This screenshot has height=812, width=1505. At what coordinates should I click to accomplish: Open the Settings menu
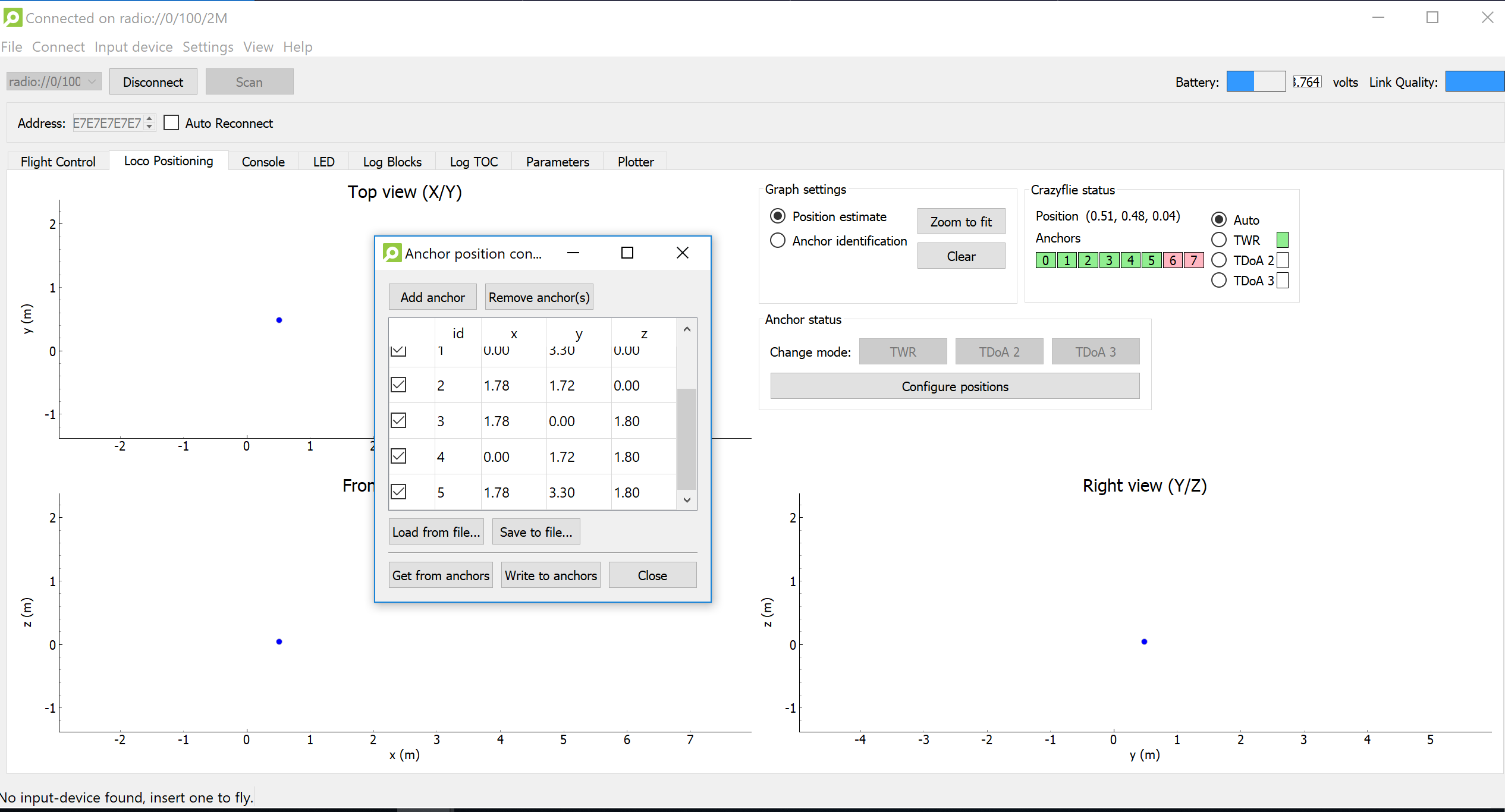(x=208, y=47)
